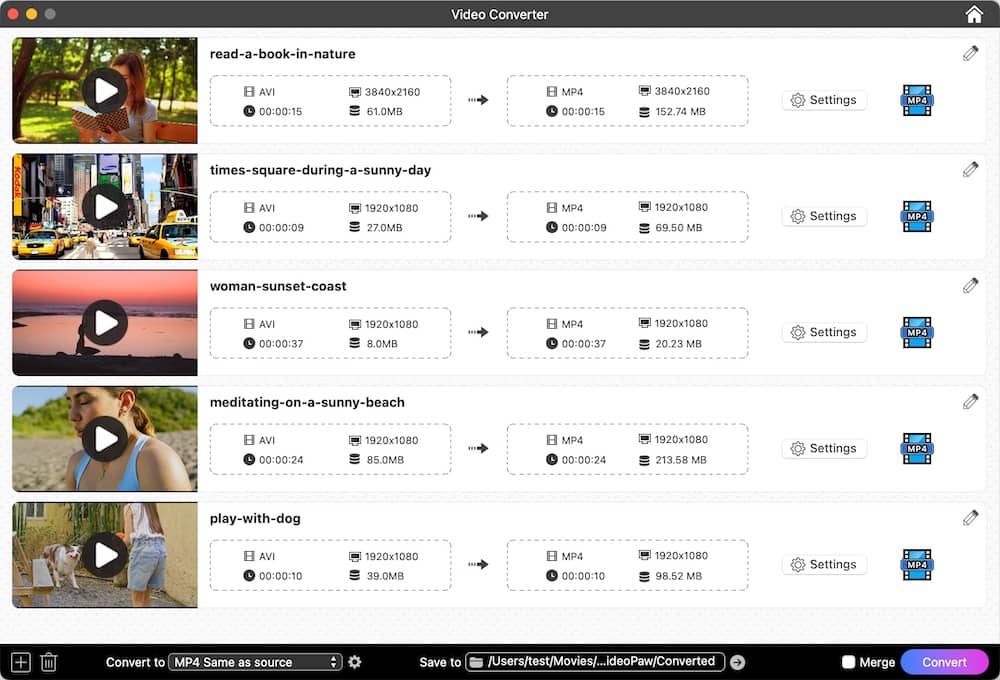The height and width of the screenshot is (680, 1000).
Task: Click the add video plus icon
Action: pyautogui.click(x=19, y=661)
